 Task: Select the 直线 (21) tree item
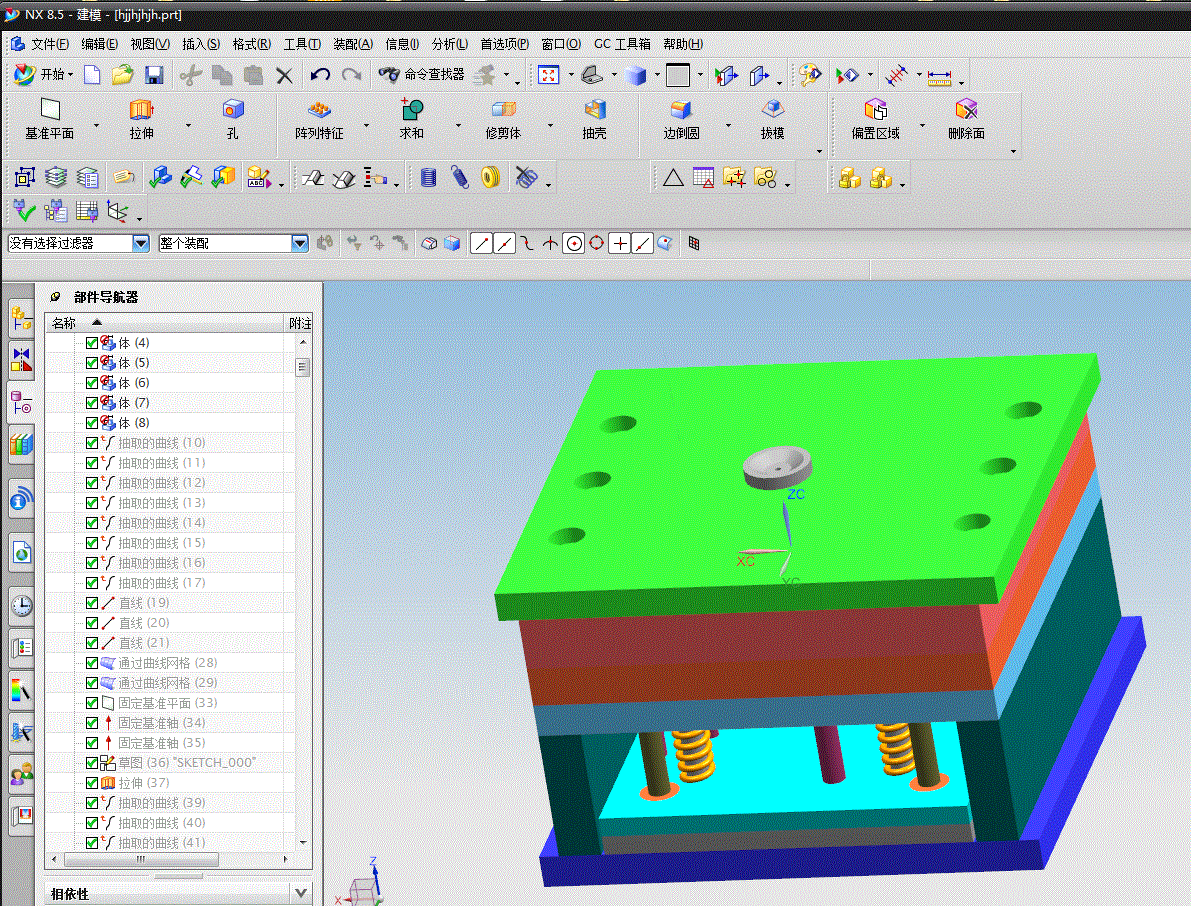coord(144,642)
